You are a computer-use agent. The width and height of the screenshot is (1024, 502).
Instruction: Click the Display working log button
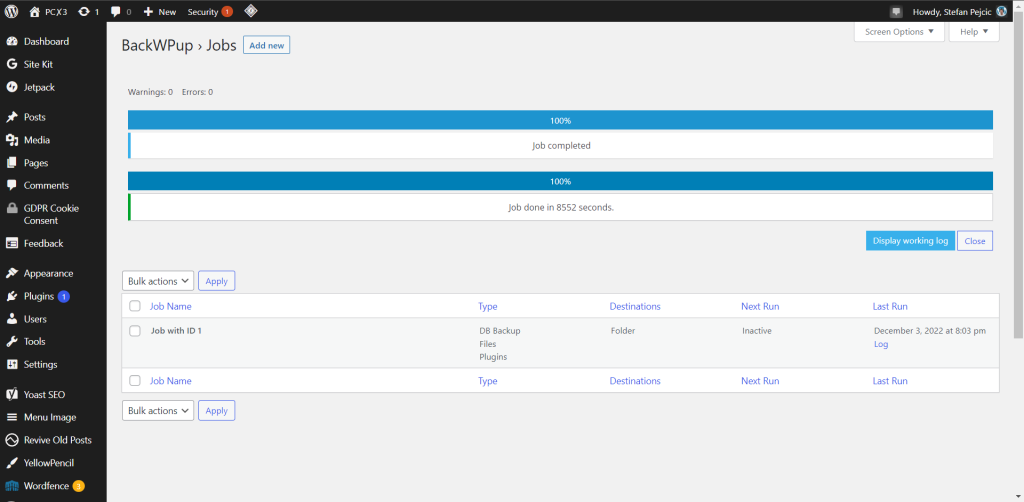coord(910,240)
